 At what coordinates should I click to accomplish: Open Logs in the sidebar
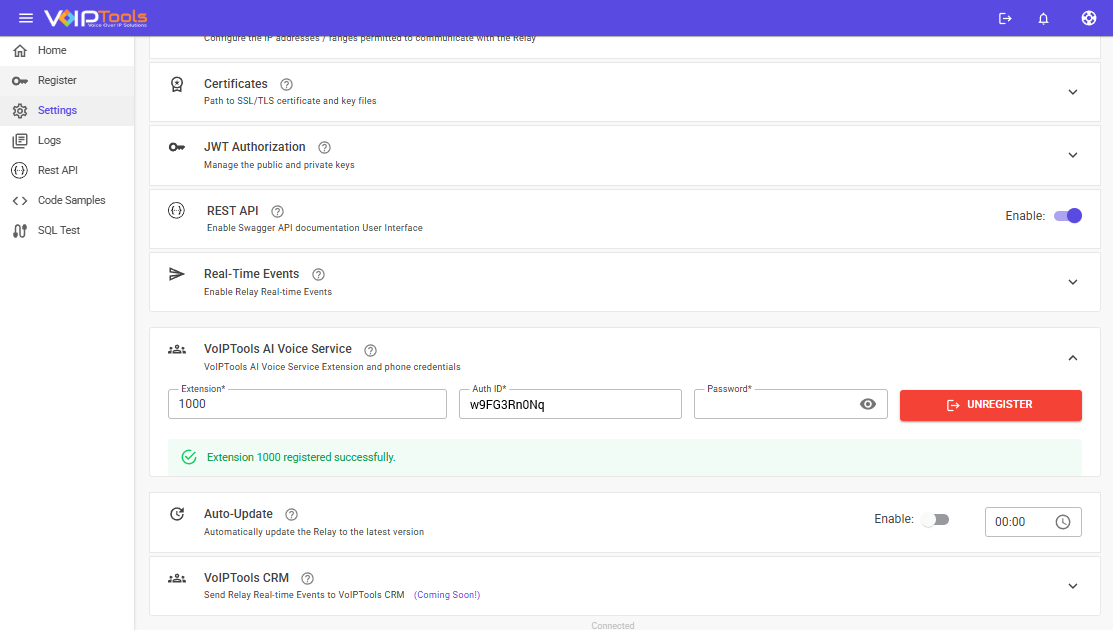(49, 140)
